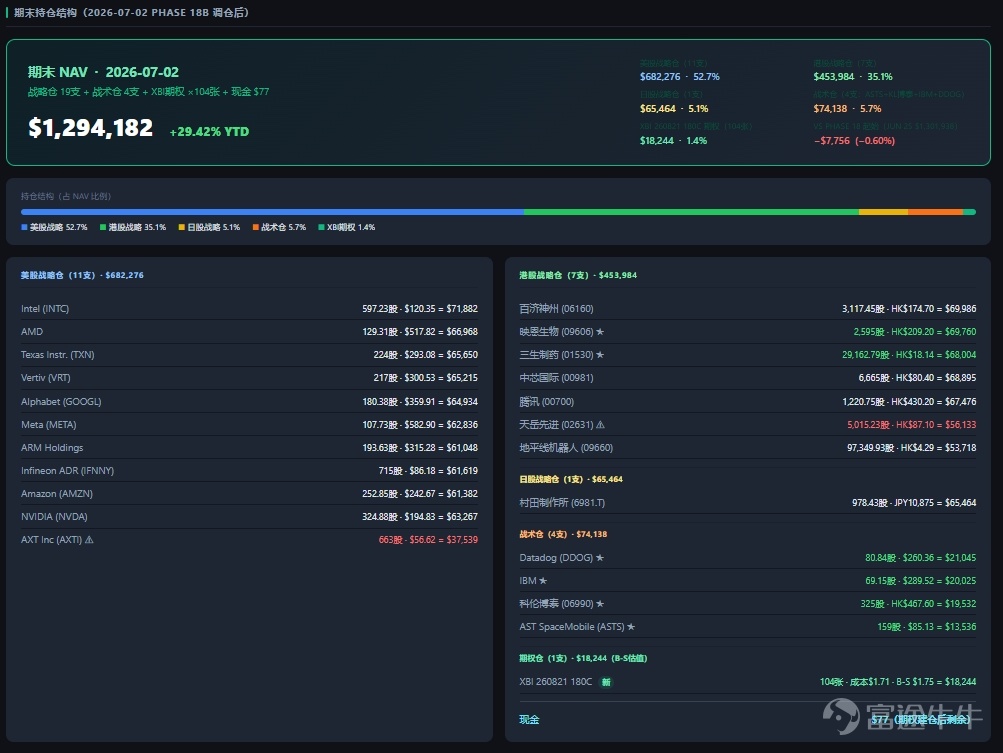Screen dimensions: 1003x753
Task: Click the warning triangle next to AXT Inc
Action: click(89, 539)
